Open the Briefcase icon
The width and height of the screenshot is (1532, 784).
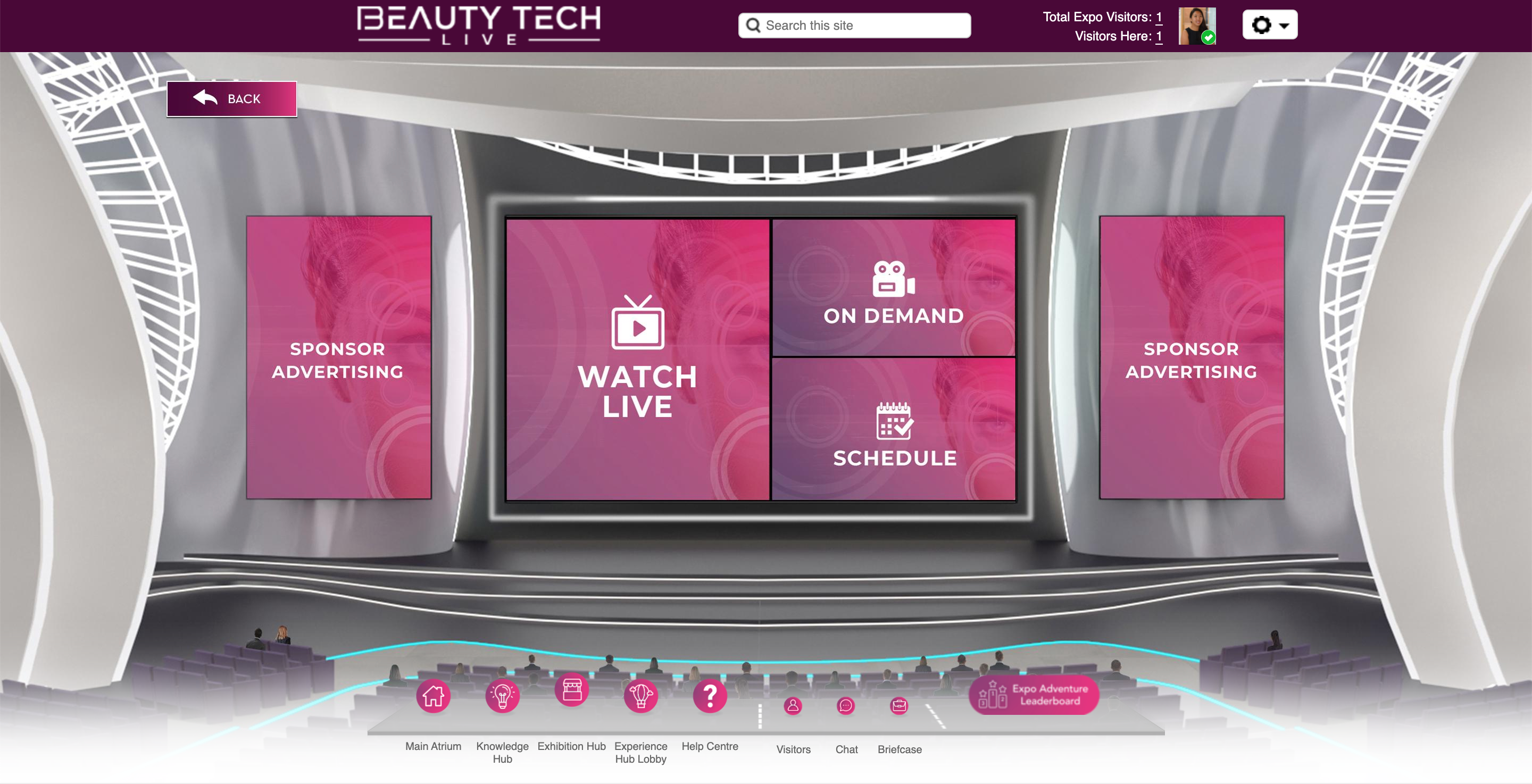(899, 706)
